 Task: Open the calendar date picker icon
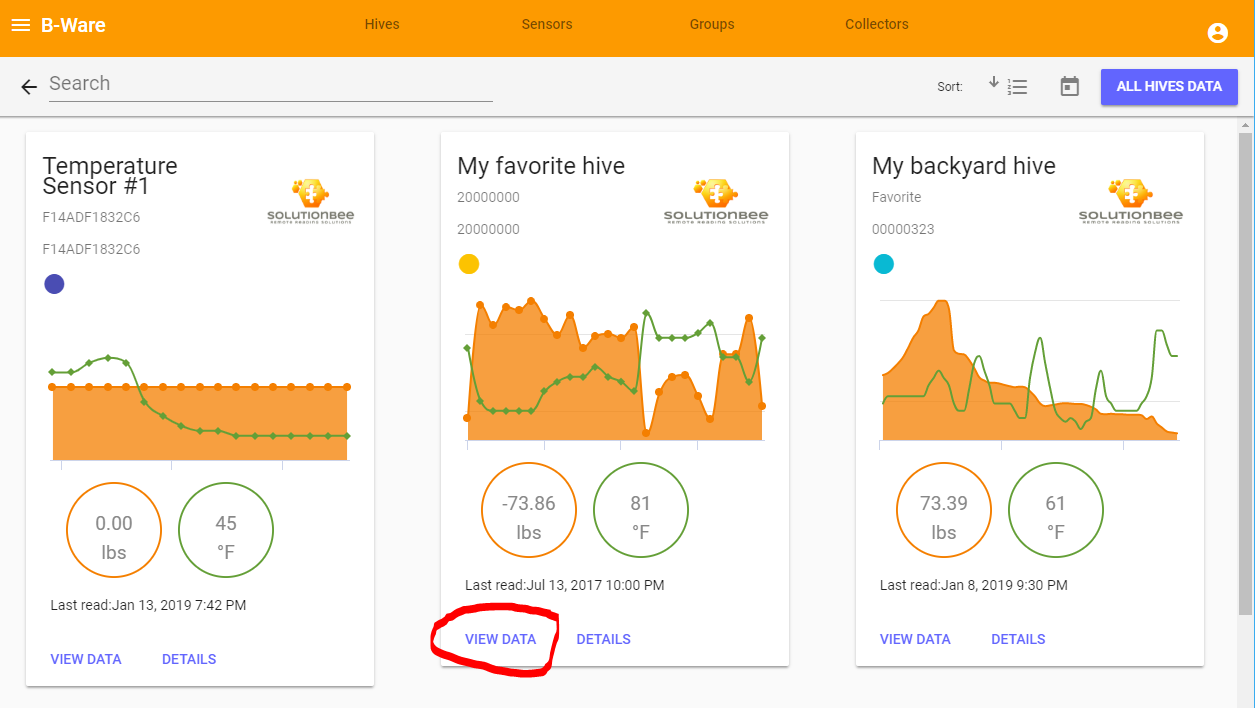[x=1070, y=87]
